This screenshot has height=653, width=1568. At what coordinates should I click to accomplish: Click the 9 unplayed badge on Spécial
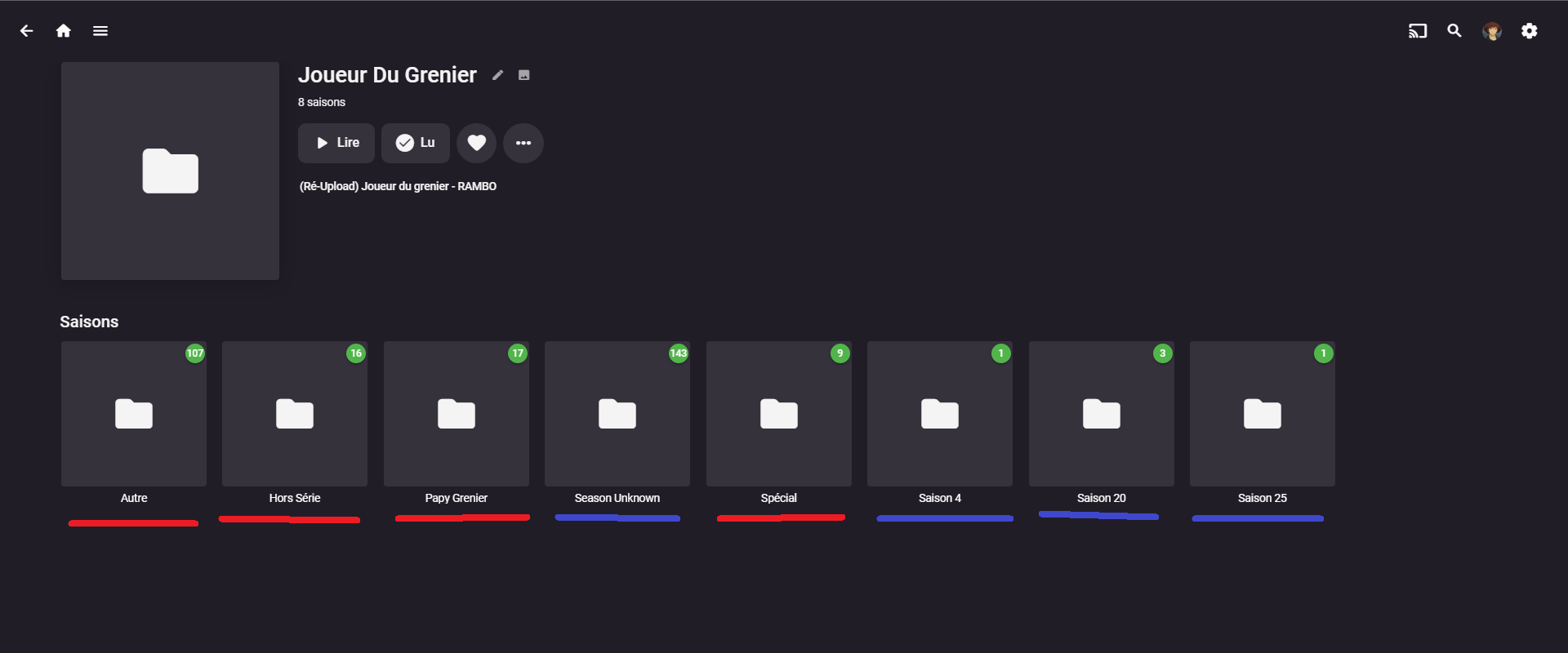coord(840,353)
